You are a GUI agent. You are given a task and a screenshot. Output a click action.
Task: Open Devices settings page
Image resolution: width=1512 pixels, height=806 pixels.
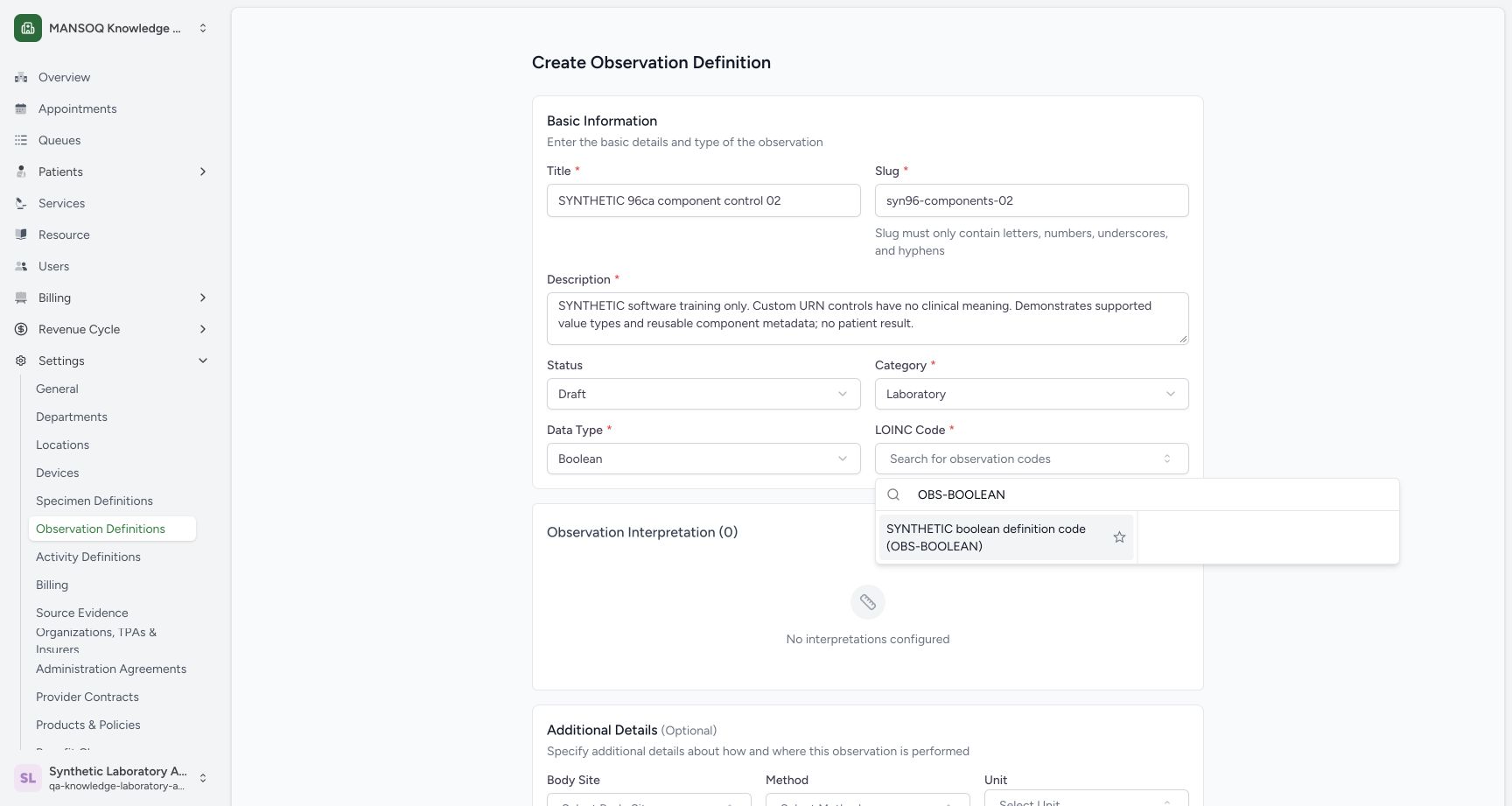58,473
